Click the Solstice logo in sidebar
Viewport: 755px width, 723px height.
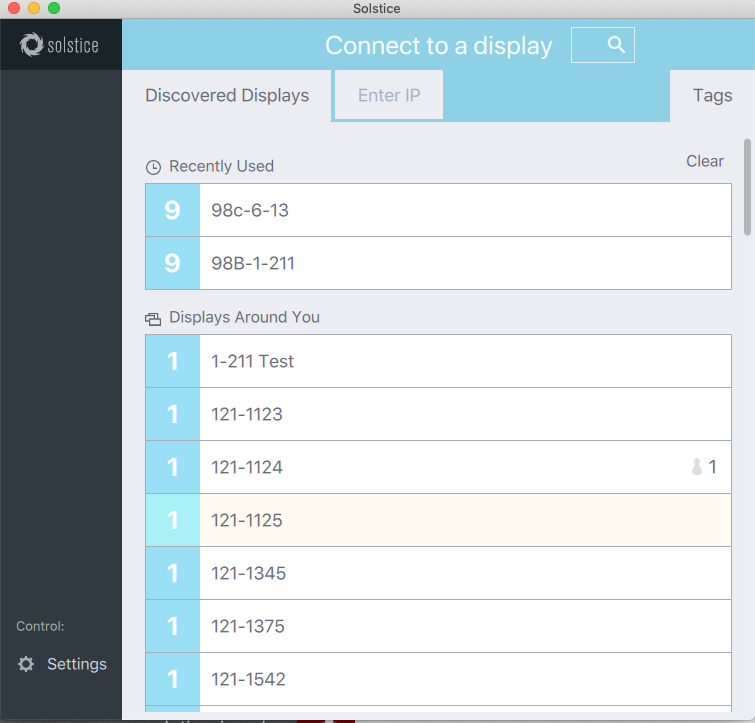(59, 45)
